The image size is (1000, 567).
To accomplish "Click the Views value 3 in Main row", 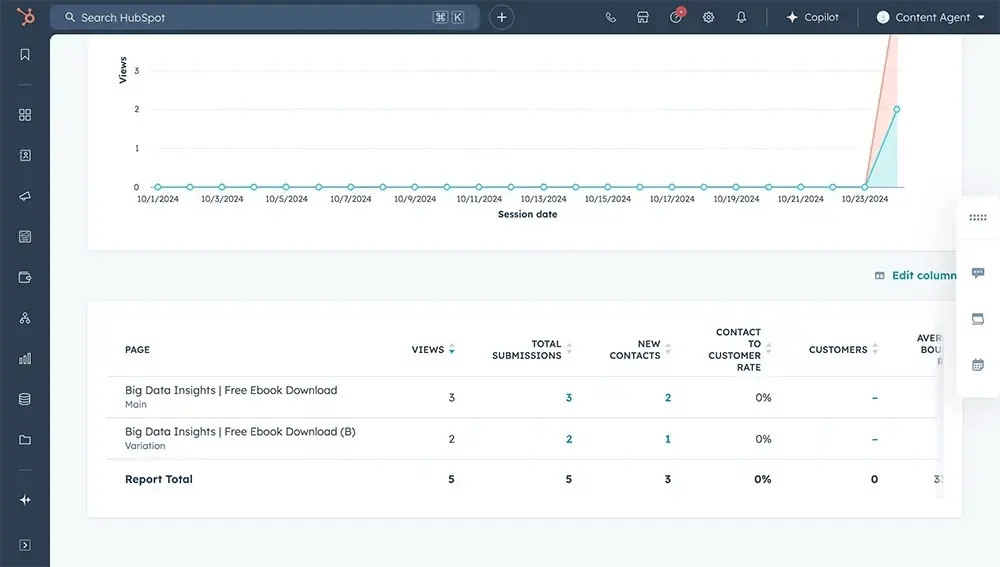I will (452, 397).
